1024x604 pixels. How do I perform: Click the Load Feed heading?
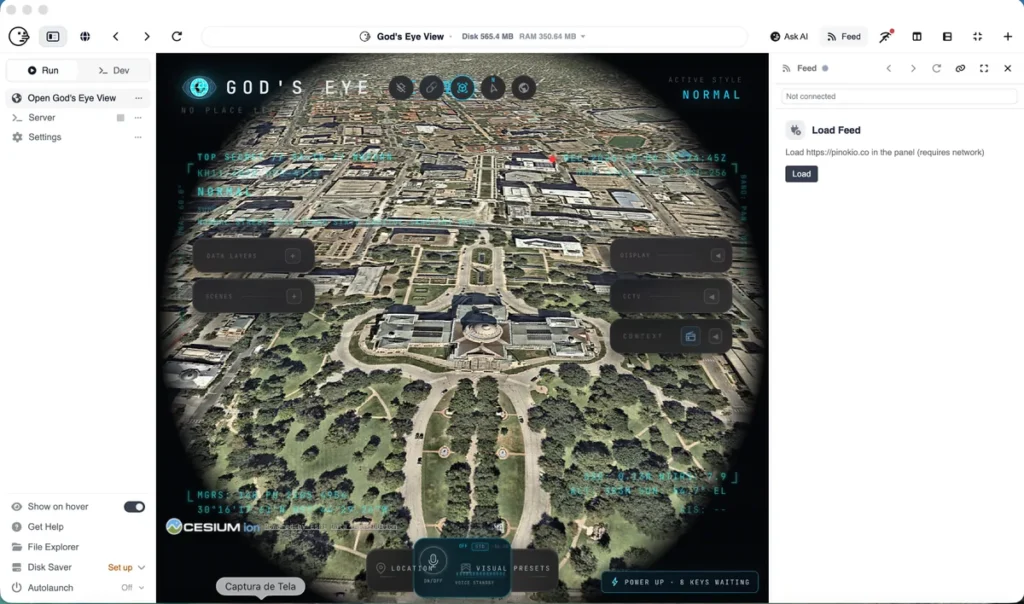click(x=836, y=130)
